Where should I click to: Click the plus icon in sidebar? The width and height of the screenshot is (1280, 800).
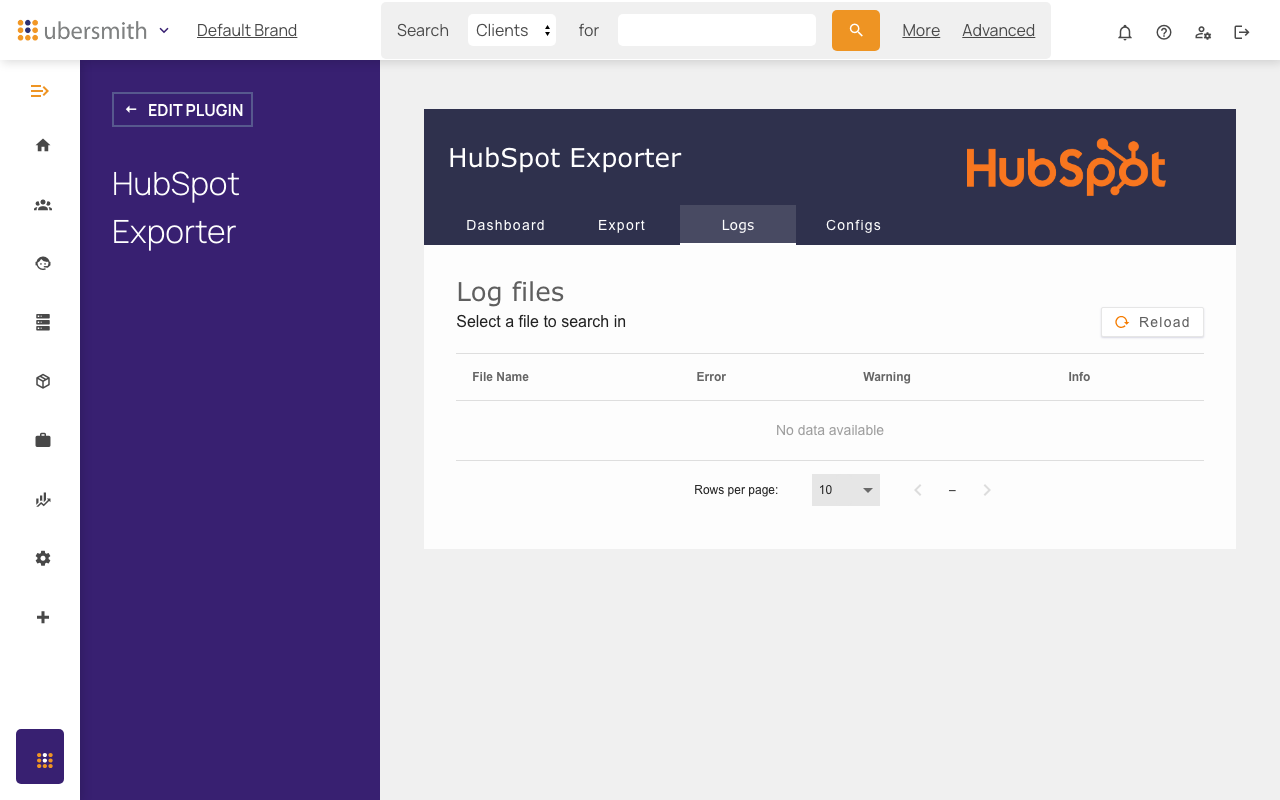[x=43, y=617]
